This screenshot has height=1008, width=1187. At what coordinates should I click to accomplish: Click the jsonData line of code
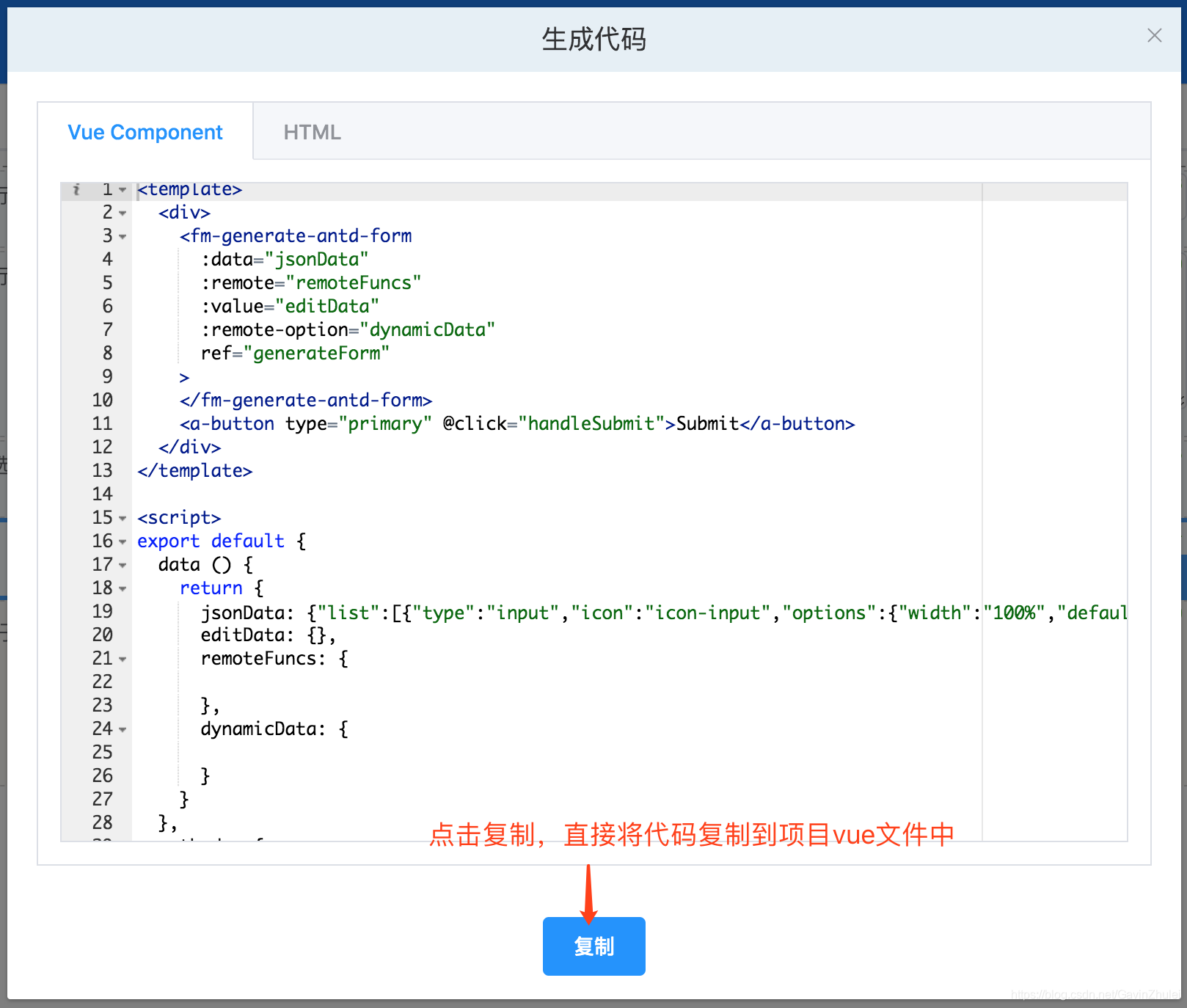664,613
